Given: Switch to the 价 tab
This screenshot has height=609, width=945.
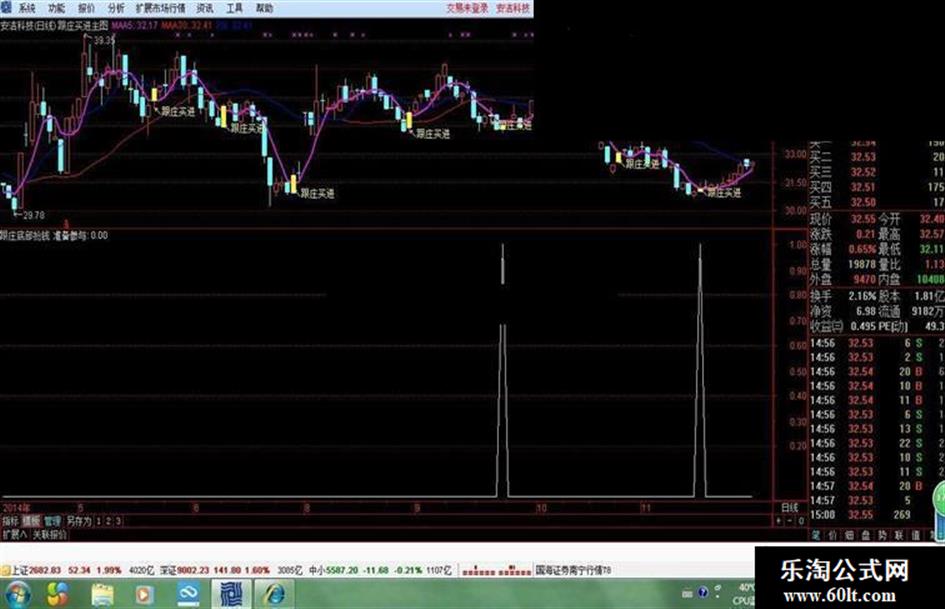Looking at the screenshot, I should pyautogui.click(x=832, y=535).
